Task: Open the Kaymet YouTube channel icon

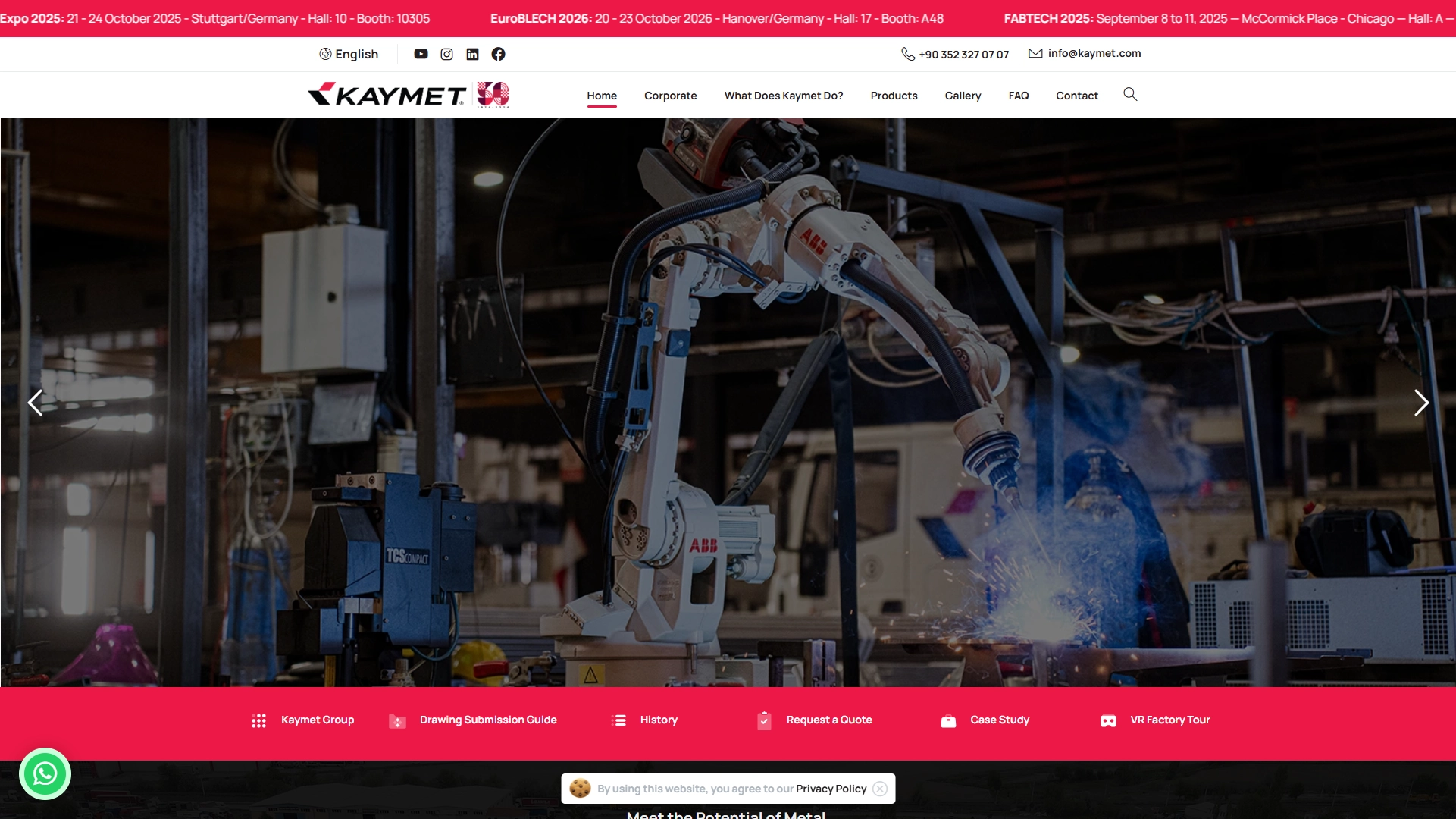Action: 421,54
